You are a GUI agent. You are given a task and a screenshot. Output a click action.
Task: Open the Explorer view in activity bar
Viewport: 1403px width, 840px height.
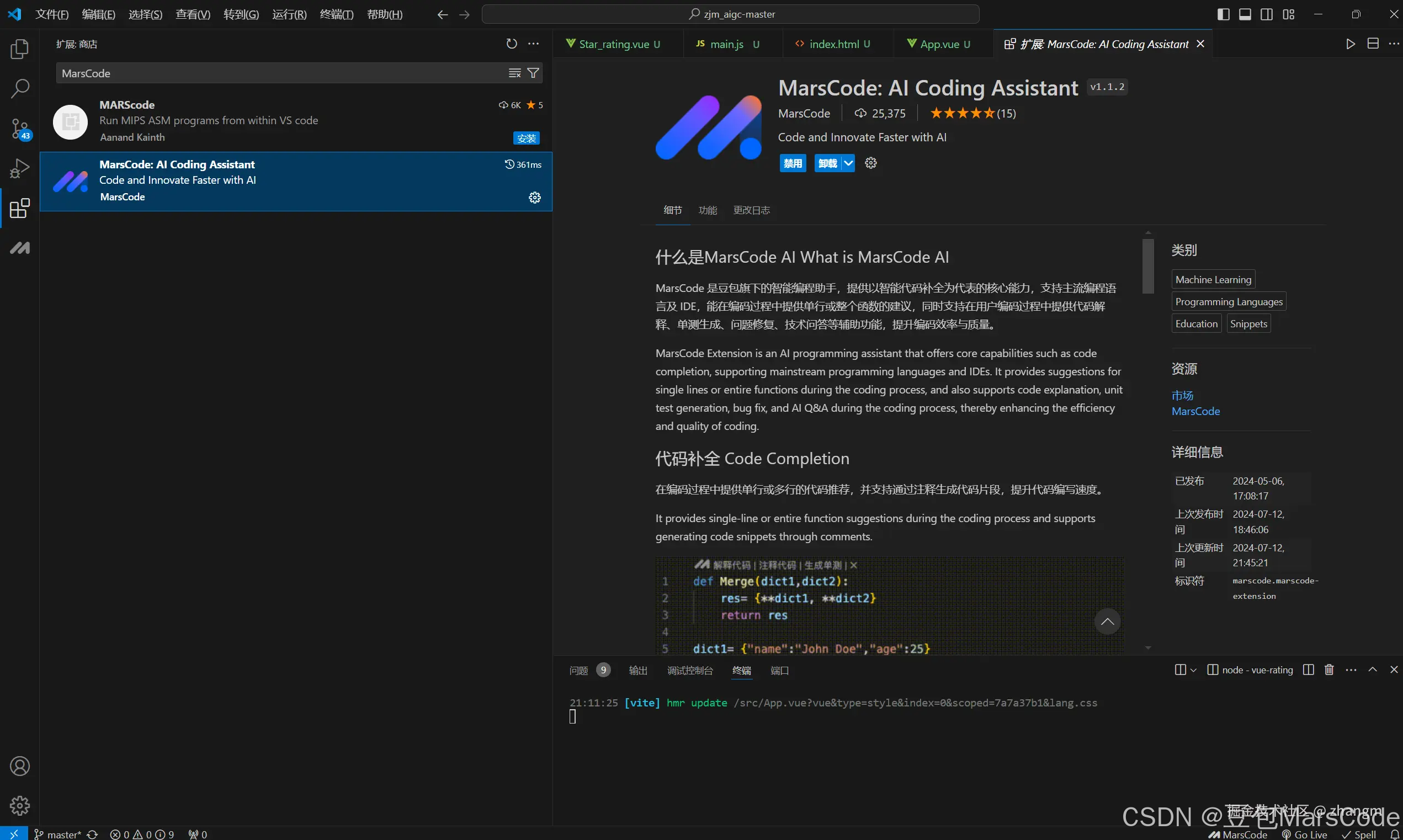pos(19,49)
